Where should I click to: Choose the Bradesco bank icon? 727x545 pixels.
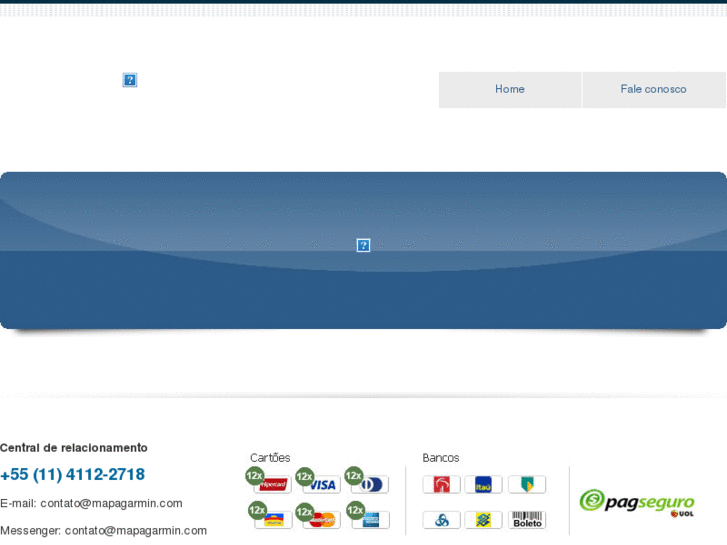[x=441, y=485]
